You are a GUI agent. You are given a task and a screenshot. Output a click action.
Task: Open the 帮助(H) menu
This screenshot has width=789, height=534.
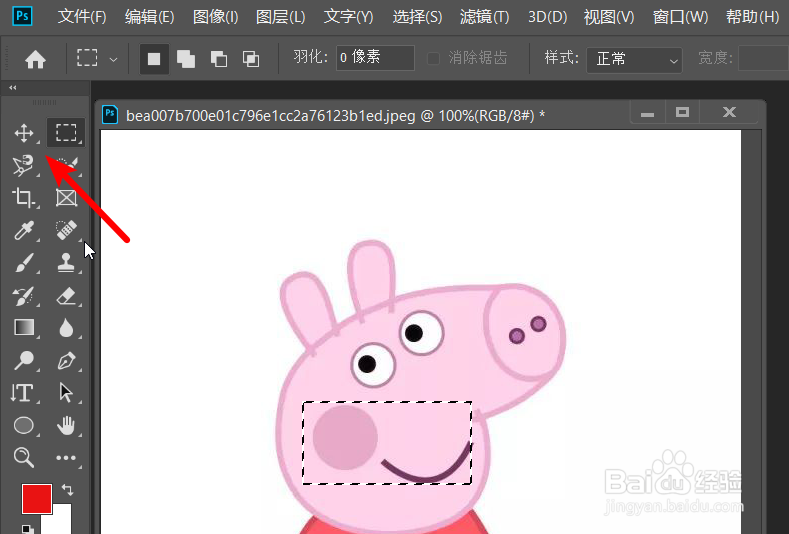pyautogui.click(x=752, y=17)
